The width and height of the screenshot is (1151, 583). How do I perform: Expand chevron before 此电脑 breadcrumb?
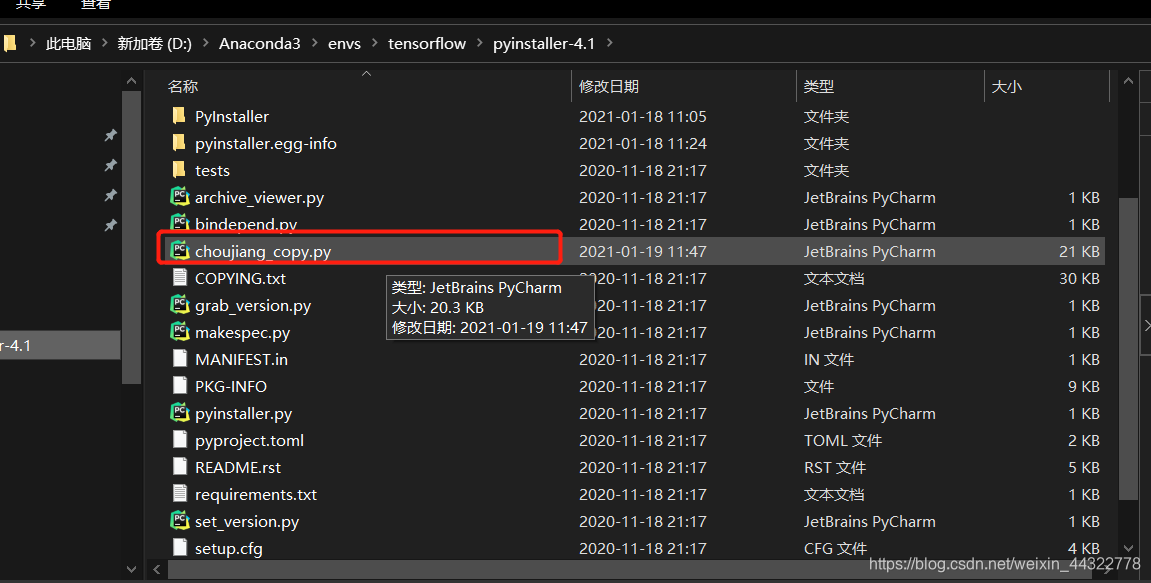point(32,43)
